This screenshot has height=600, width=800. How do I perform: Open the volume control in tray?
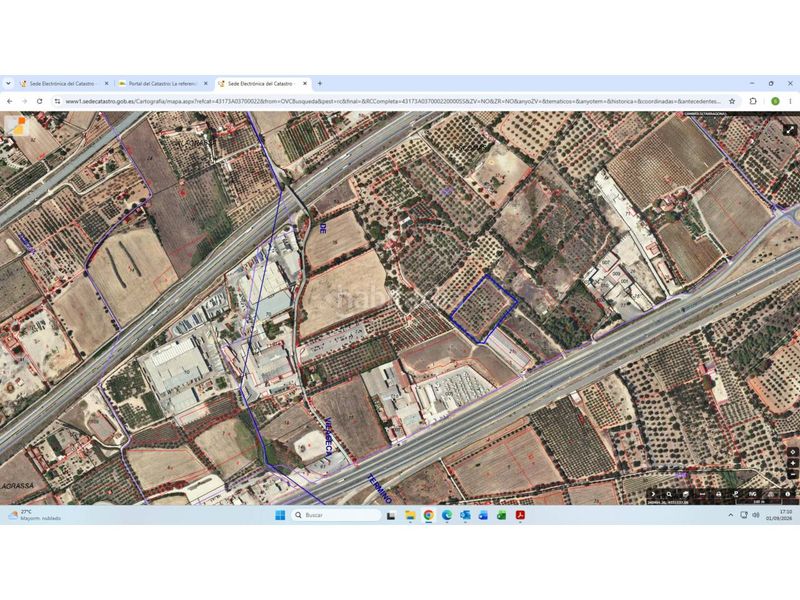[756, 515]
